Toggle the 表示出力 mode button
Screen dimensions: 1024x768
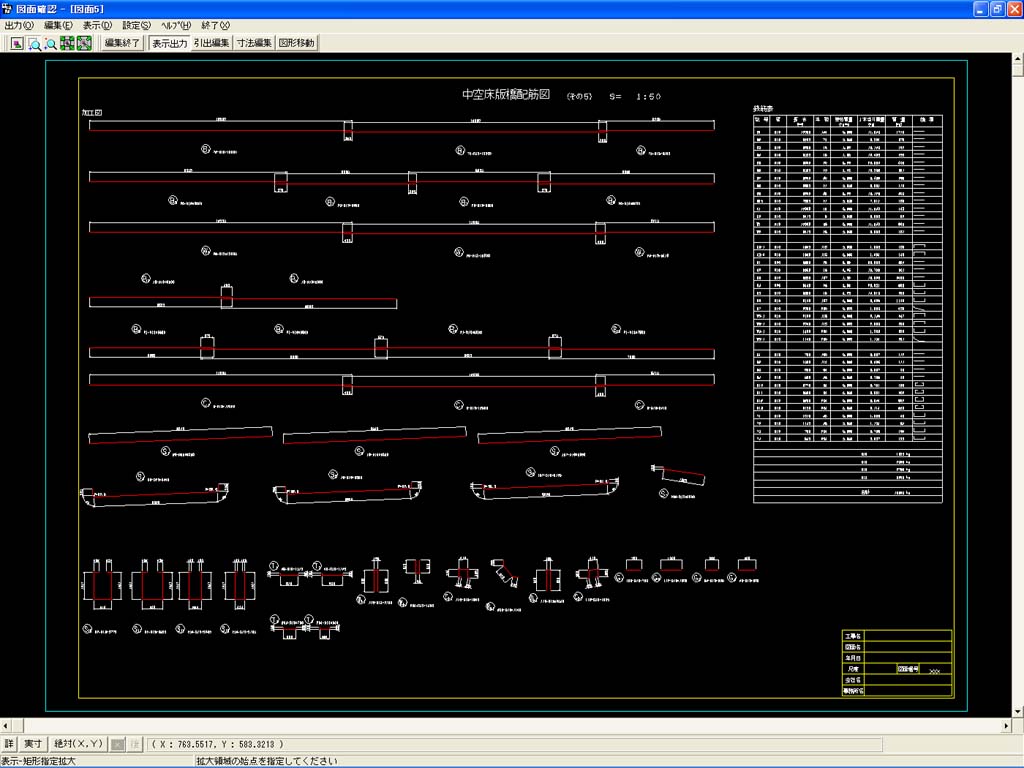pyautogui.click(x=169, y=43)
